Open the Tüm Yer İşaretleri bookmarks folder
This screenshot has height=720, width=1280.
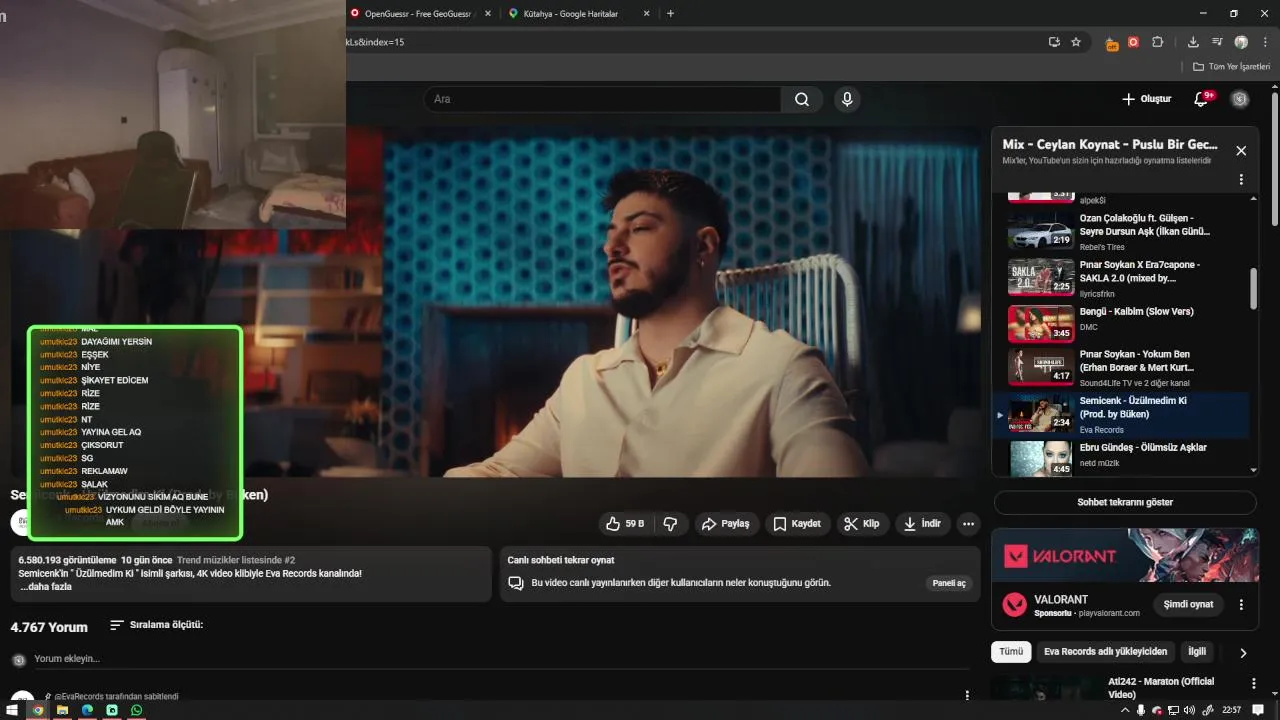point(1232,67)
